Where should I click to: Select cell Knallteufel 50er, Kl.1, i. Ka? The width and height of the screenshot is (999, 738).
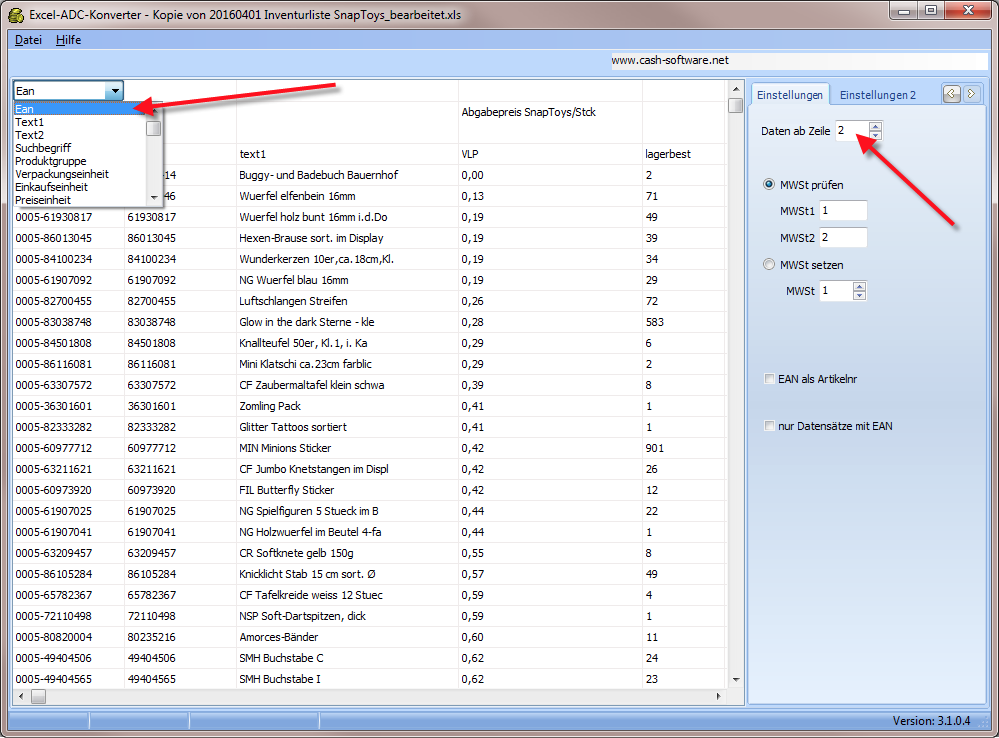coord(347,343)
